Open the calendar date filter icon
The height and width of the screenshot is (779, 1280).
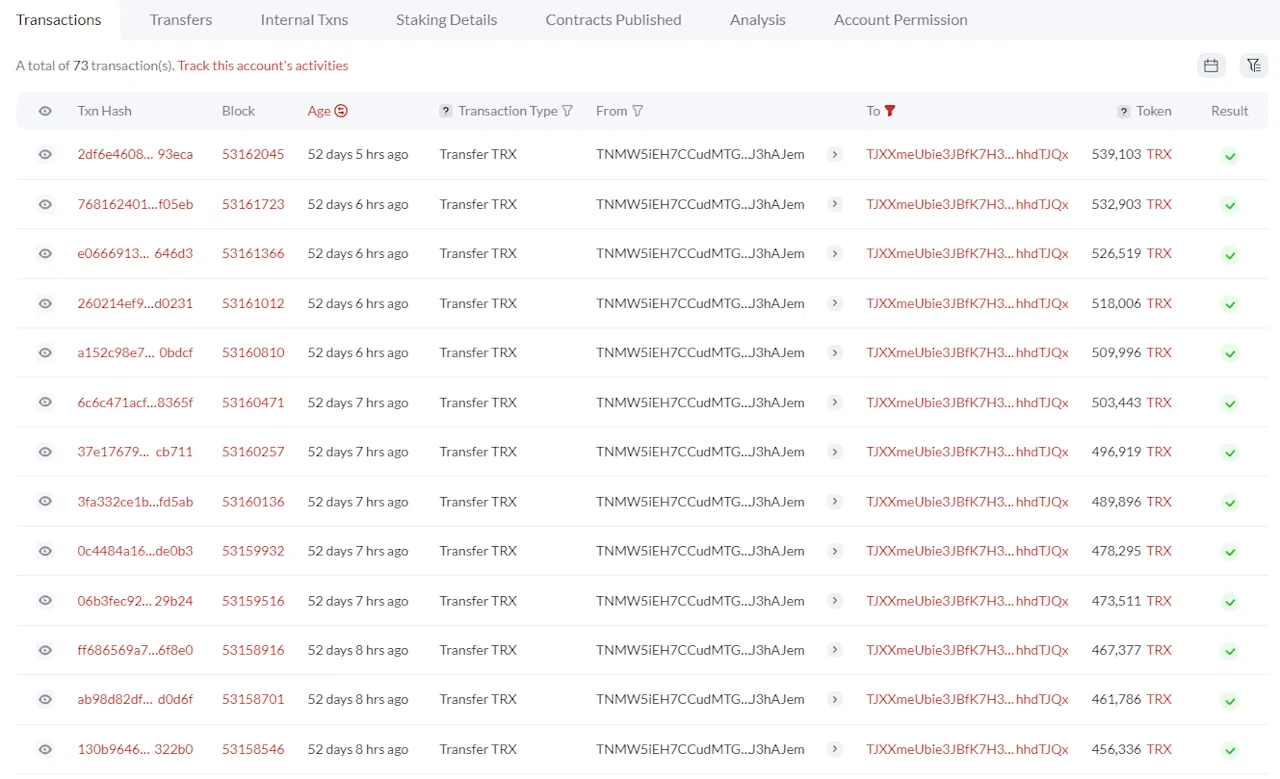[1211, 65]
